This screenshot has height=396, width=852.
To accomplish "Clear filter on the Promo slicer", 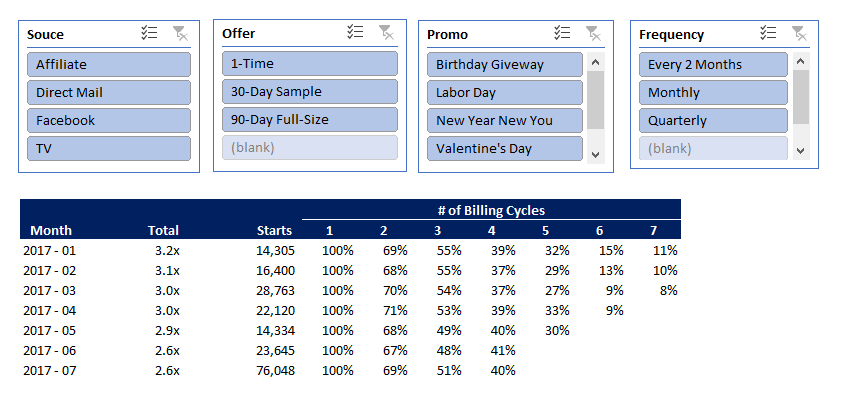I will [593, 33].
